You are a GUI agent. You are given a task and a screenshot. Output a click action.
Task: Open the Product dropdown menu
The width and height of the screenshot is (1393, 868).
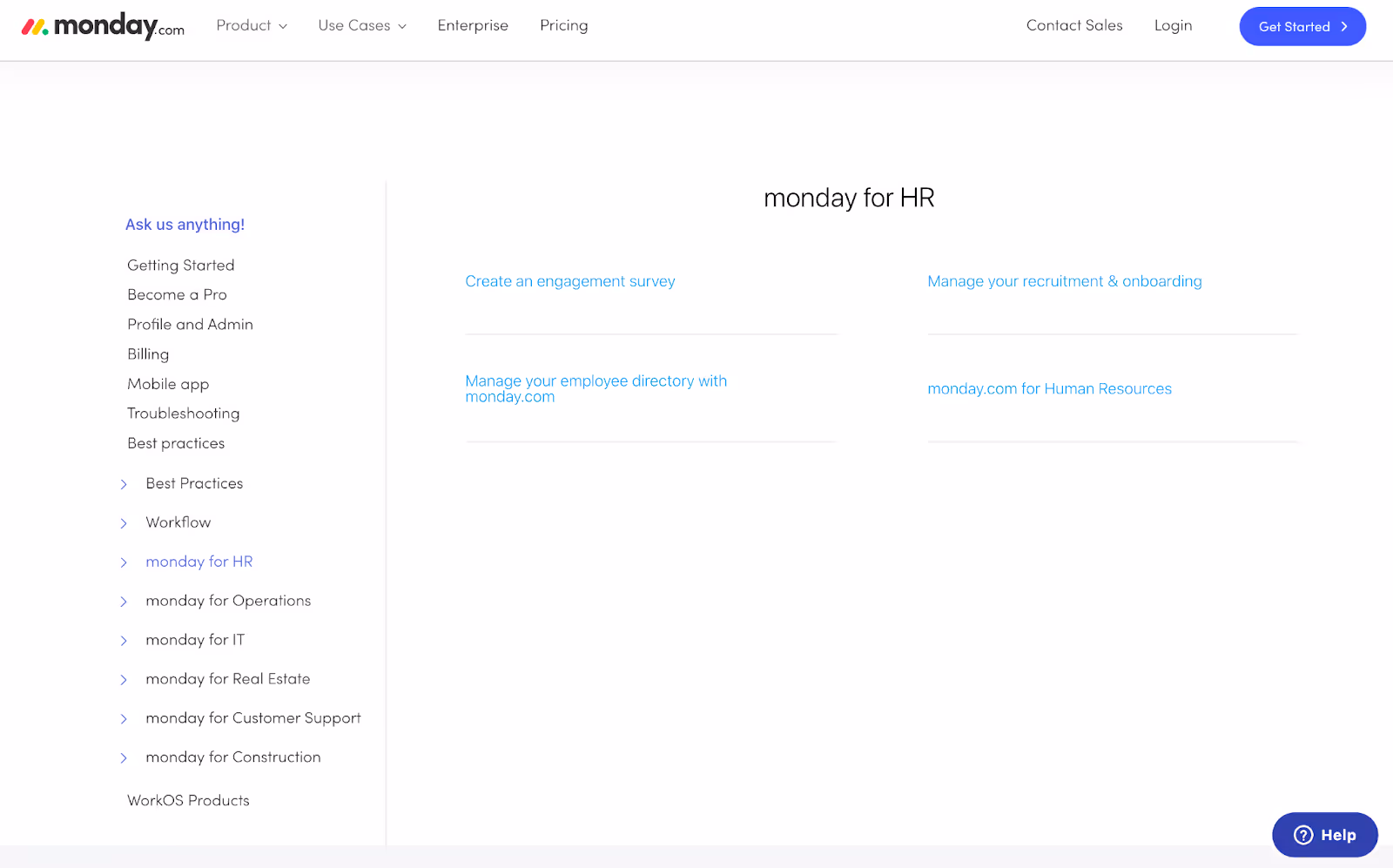coord(252,25)
